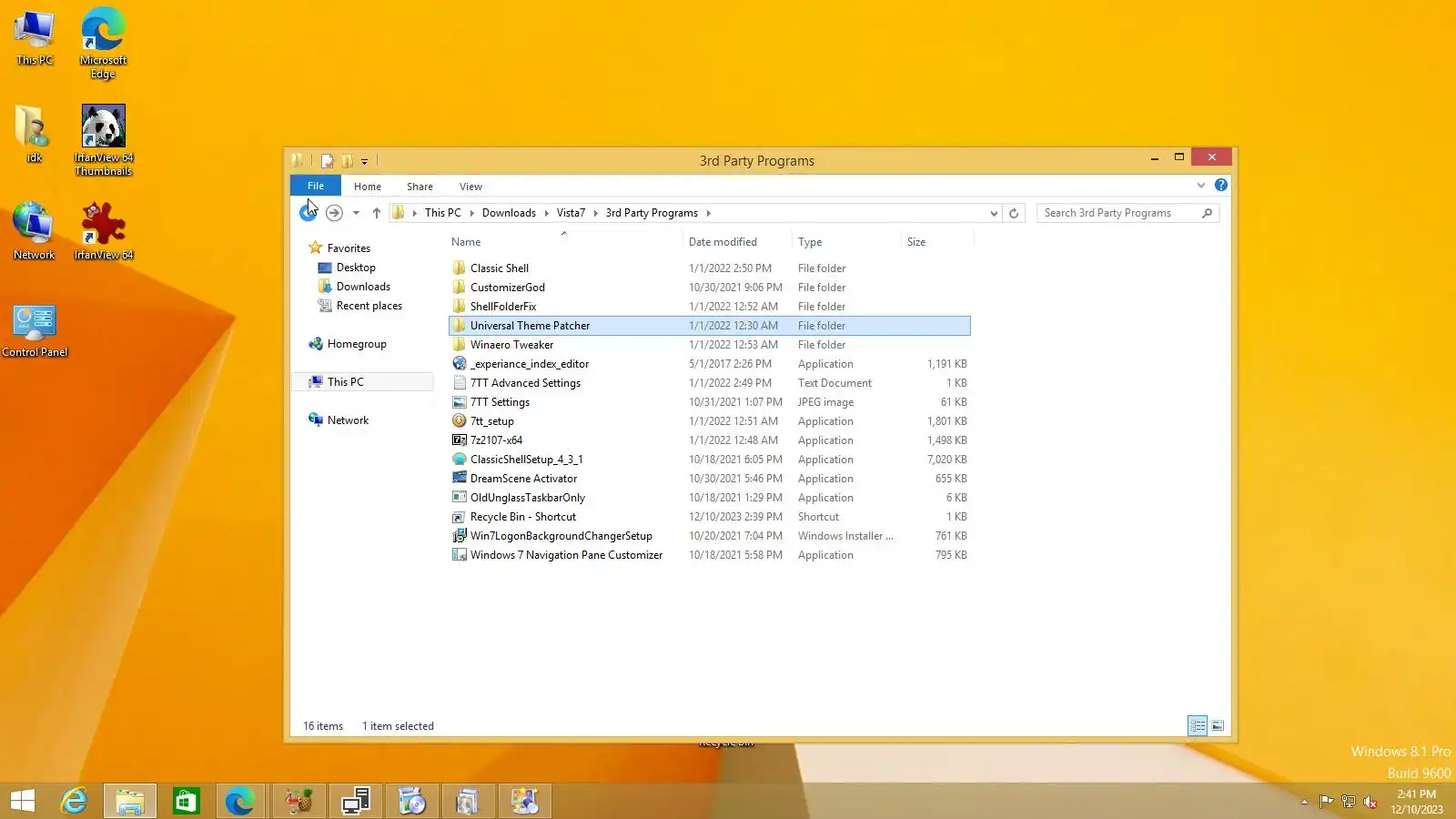Go up one folder level with Up arrow
Image resolution: width=1456 pixels, height=819 pixels.
pyautogui.click(x=376, y=213)
